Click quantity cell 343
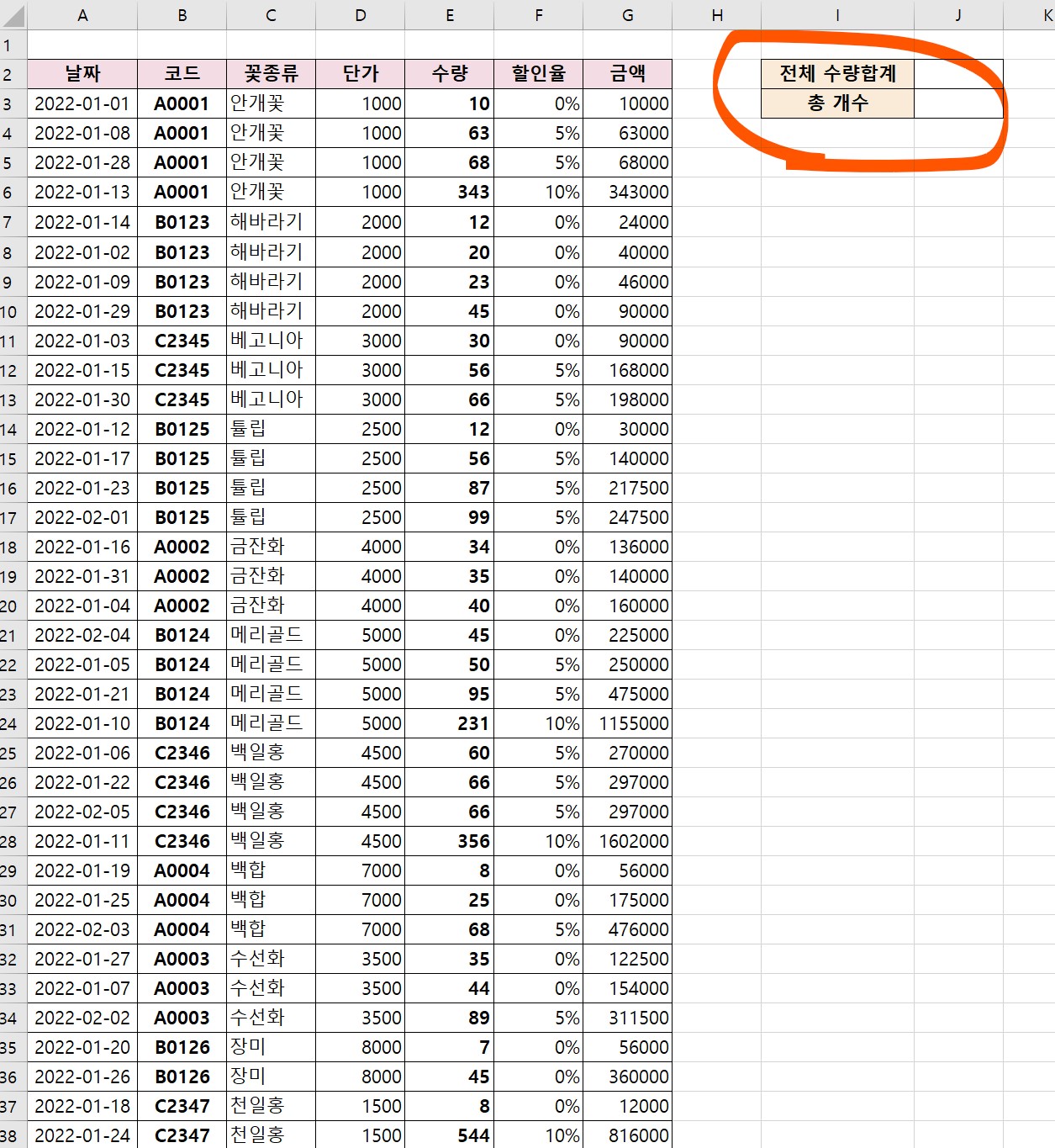 450,192
